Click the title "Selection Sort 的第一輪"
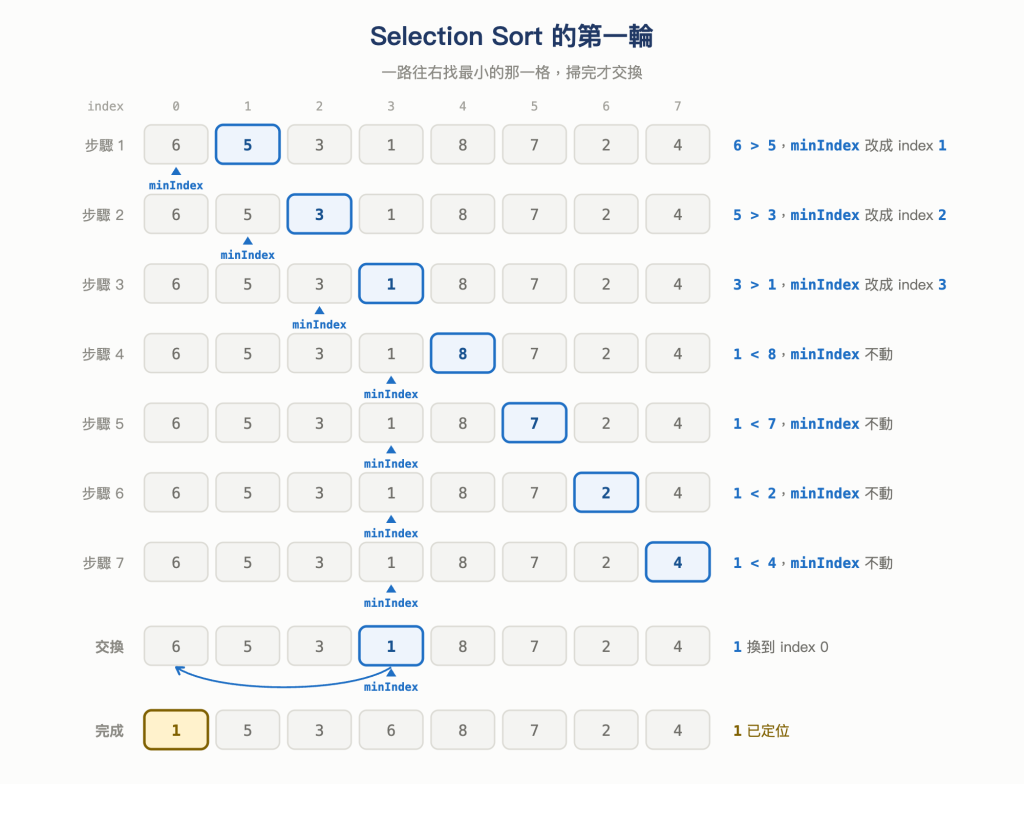The width and height of the screenshot is (1024, 829). [x=511, y=37]
